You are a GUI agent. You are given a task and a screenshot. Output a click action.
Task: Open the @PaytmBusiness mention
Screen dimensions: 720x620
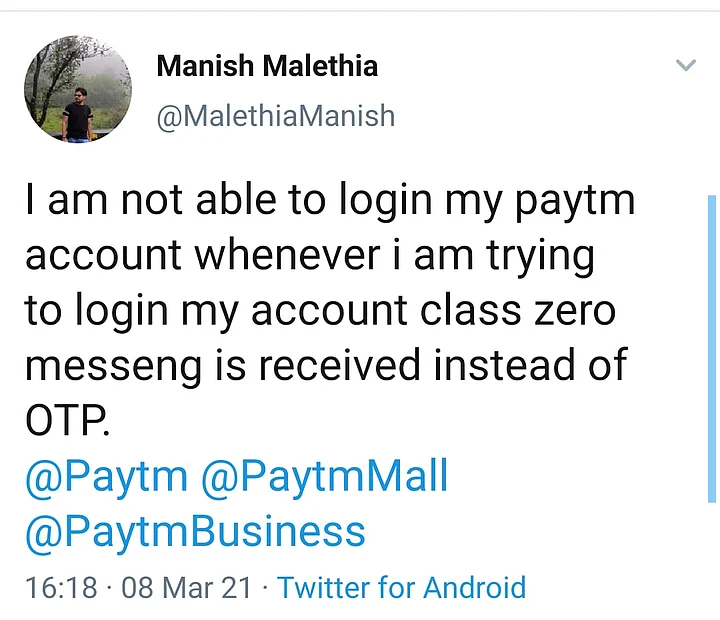tap(195, 531)
